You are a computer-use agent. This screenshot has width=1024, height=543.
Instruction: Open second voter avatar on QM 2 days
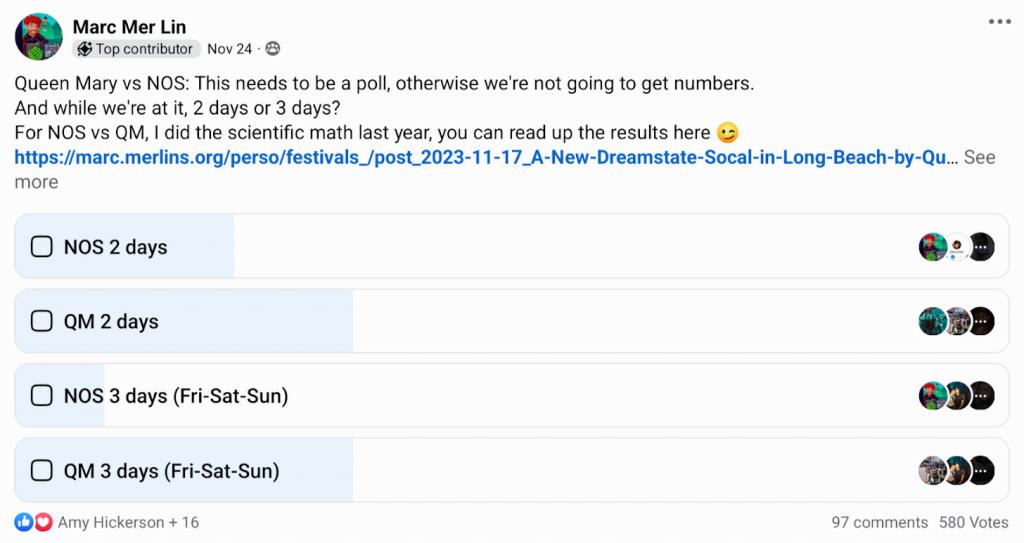pyautogui.click(x=956, y=321)
